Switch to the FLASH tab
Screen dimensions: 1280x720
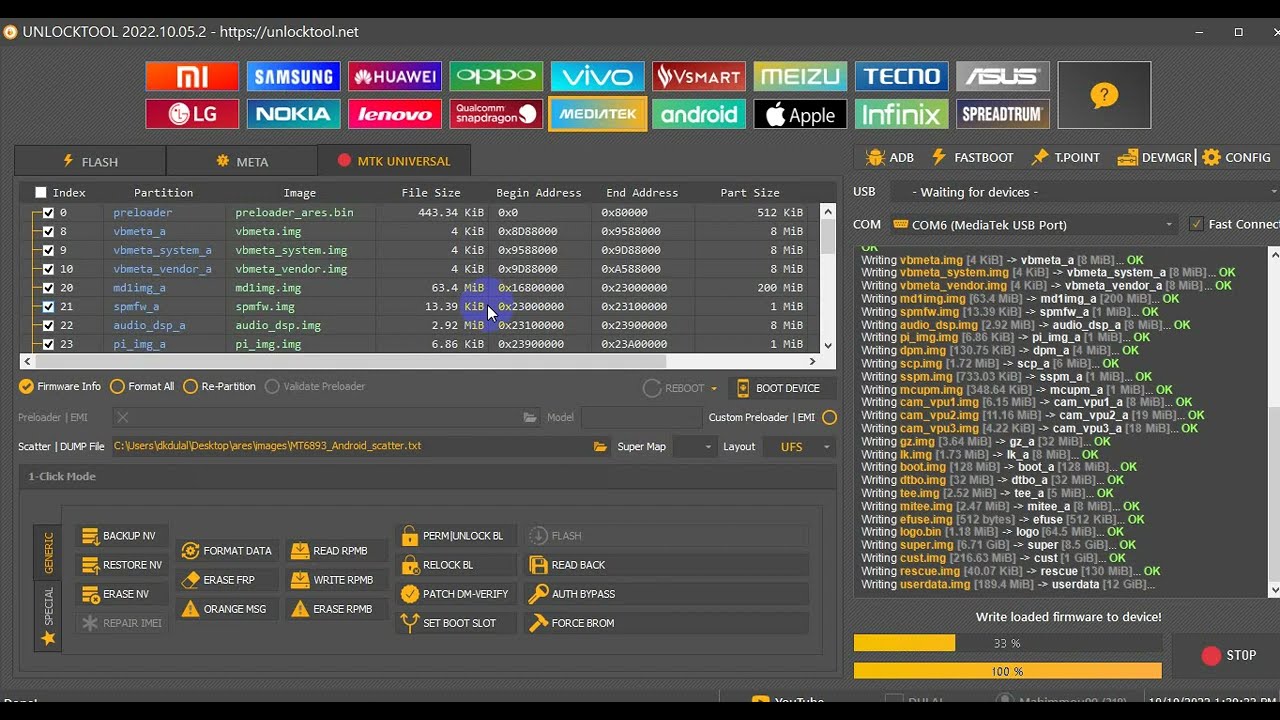point(90,161)
